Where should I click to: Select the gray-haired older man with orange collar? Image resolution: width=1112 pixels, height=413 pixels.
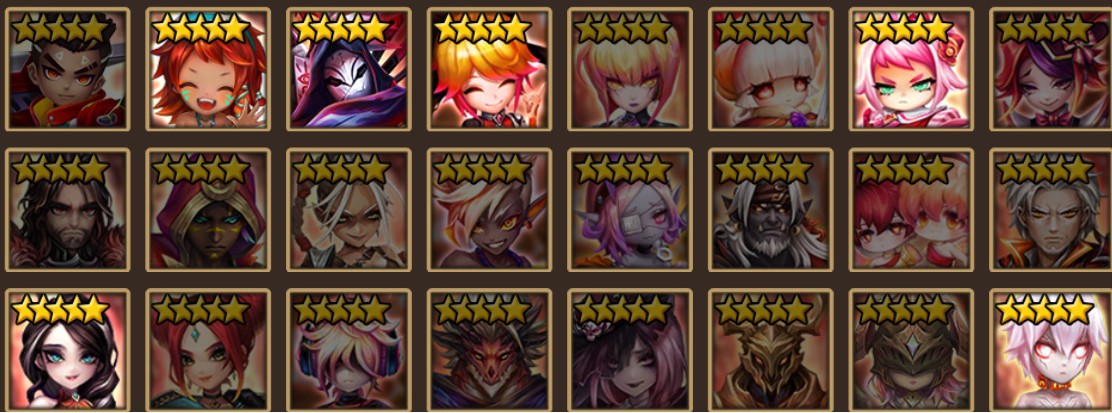[x=1051, y=210]
